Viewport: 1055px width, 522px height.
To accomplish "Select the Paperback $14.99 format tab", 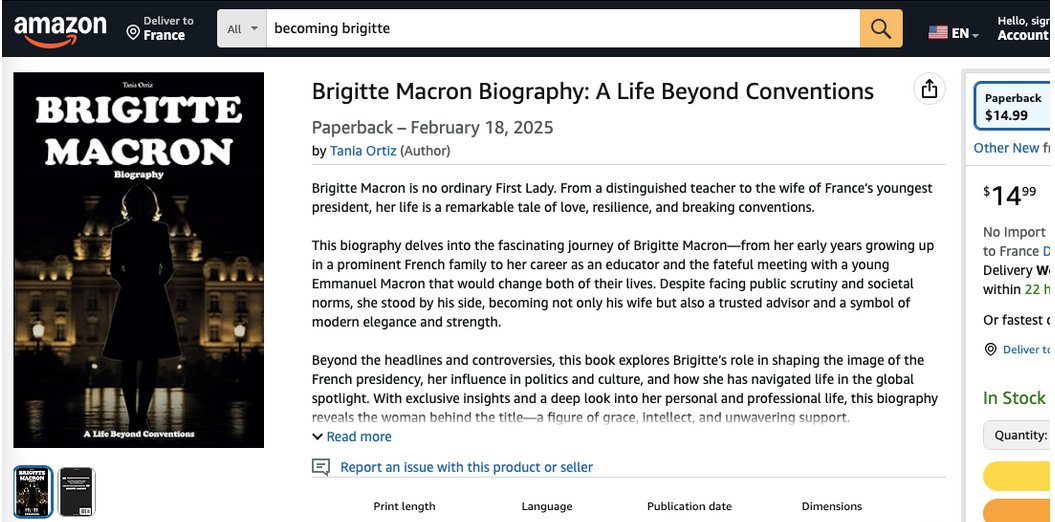I will [x=1014, y=106].
